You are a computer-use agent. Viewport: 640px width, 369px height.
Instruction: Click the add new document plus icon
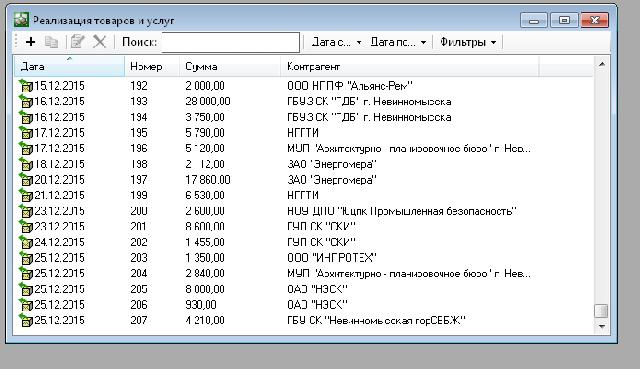pyautogui.click(x=31, y=42)
